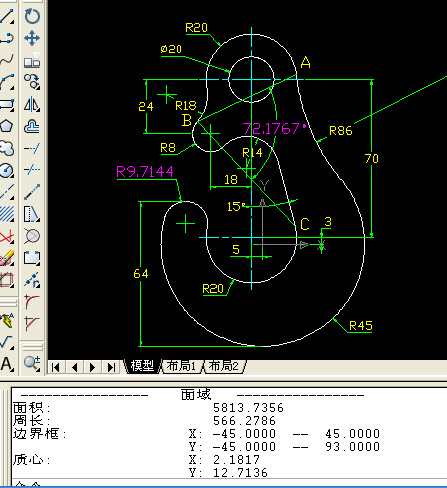Select the Array tool icon

point(32,61)
